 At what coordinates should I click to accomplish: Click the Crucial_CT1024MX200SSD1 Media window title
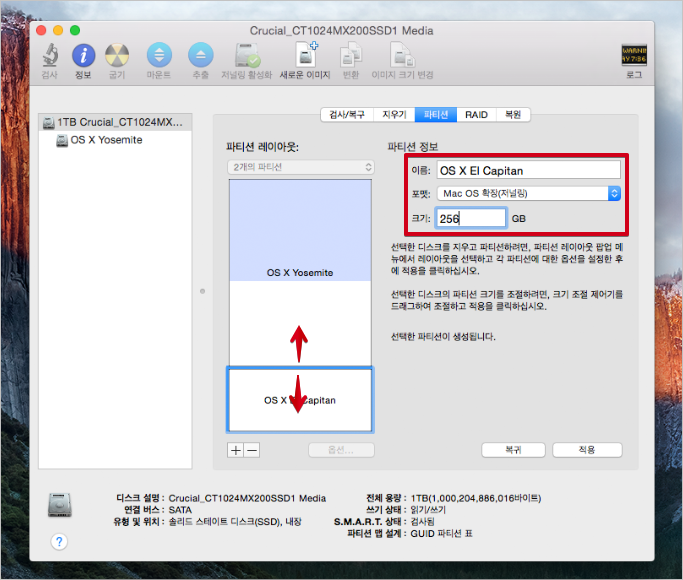point(342,30)
